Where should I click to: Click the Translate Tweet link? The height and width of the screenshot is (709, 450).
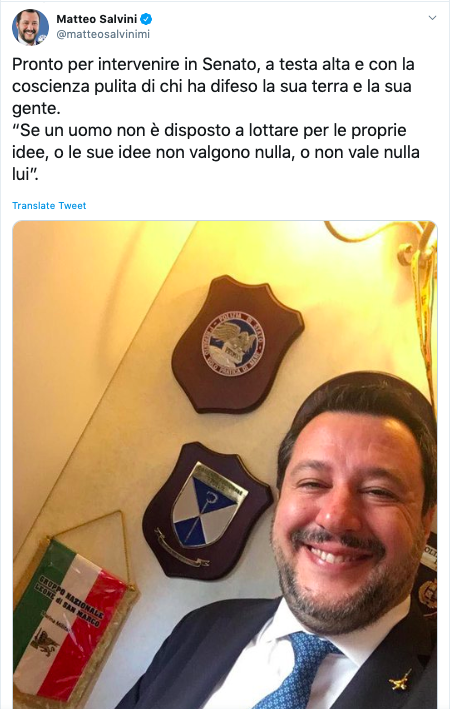click(49, 206)
